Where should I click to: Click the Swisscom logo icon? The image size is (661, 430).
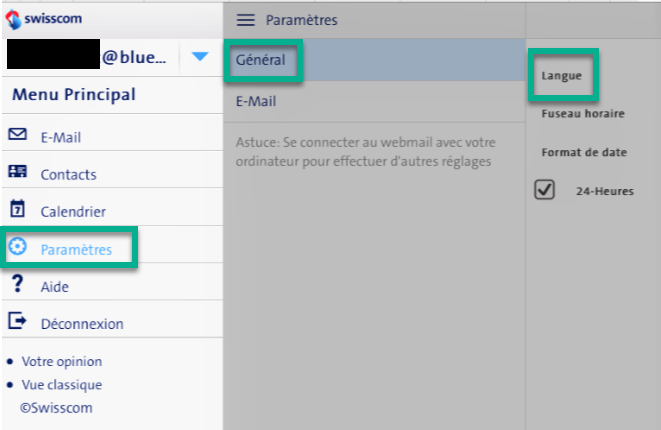tap(13, 17)
